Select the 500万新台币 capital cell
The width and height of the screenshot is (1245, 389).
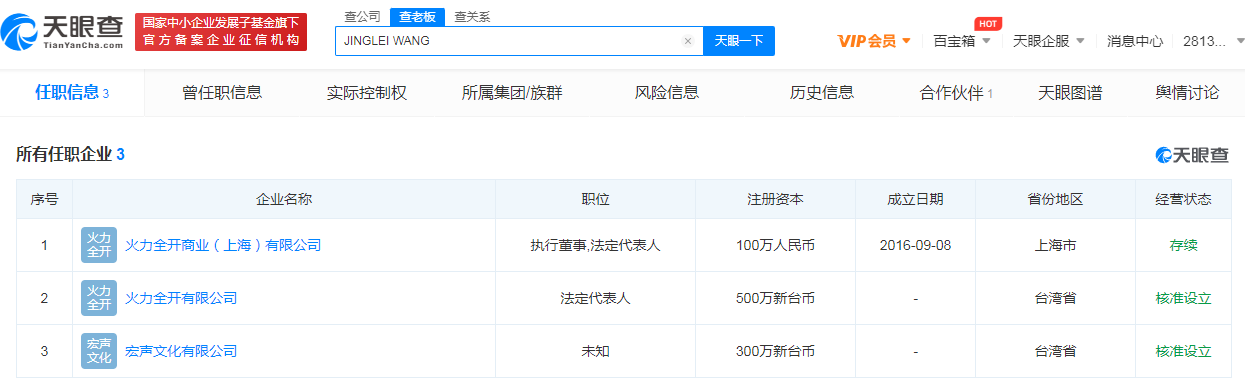pos(775,298)
